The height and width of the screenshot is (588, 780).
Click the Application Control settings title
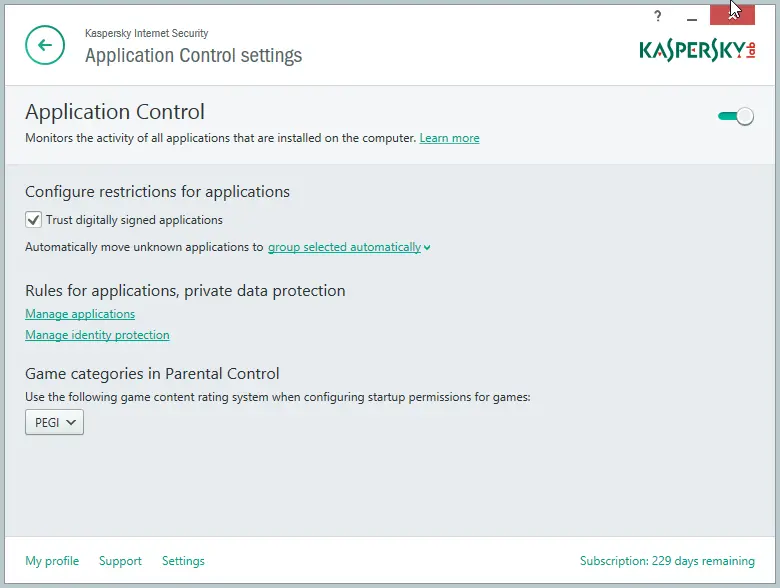click(x=194, y=55)
